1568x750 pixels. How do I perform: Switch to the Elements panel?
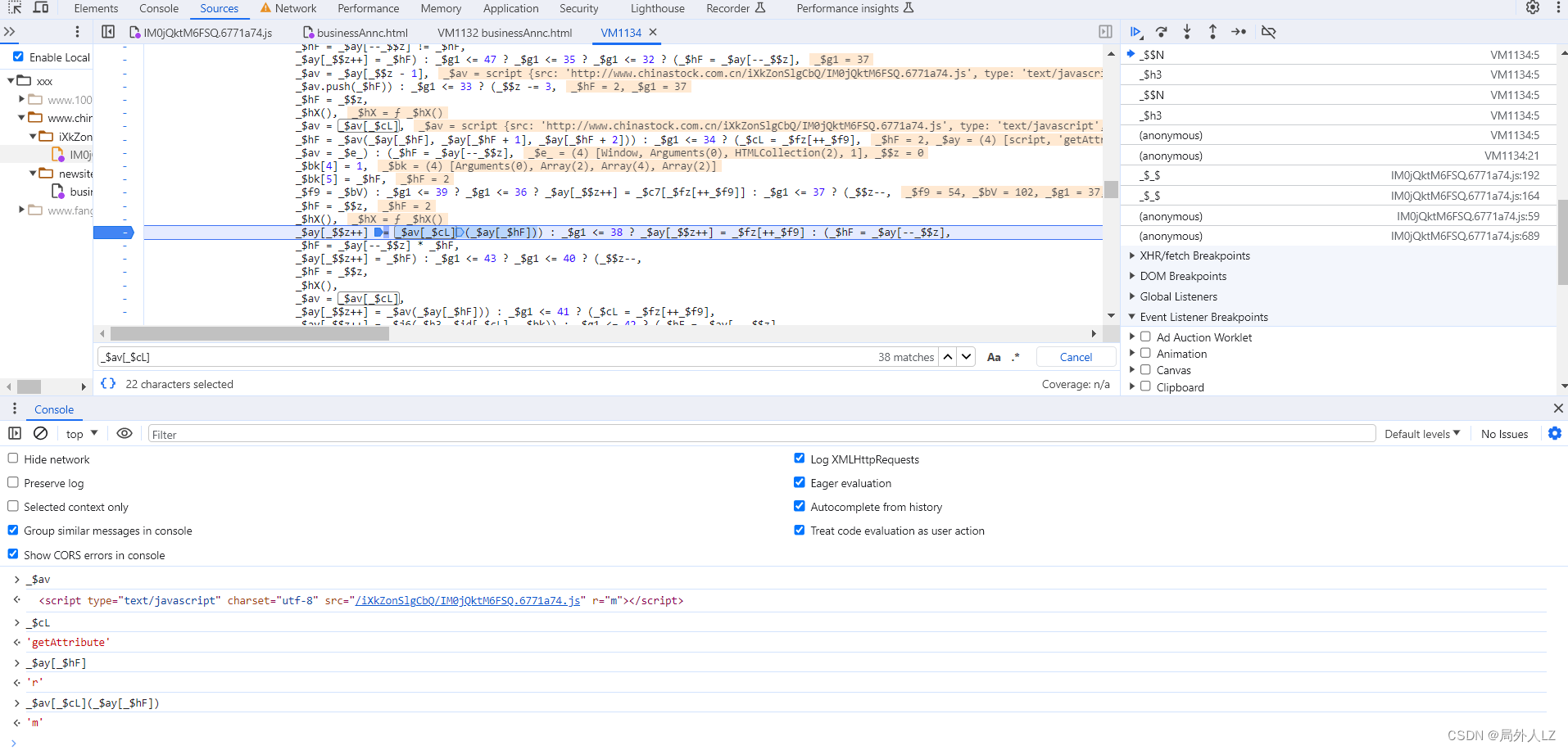pyautogui.click(x=96, y=8)
